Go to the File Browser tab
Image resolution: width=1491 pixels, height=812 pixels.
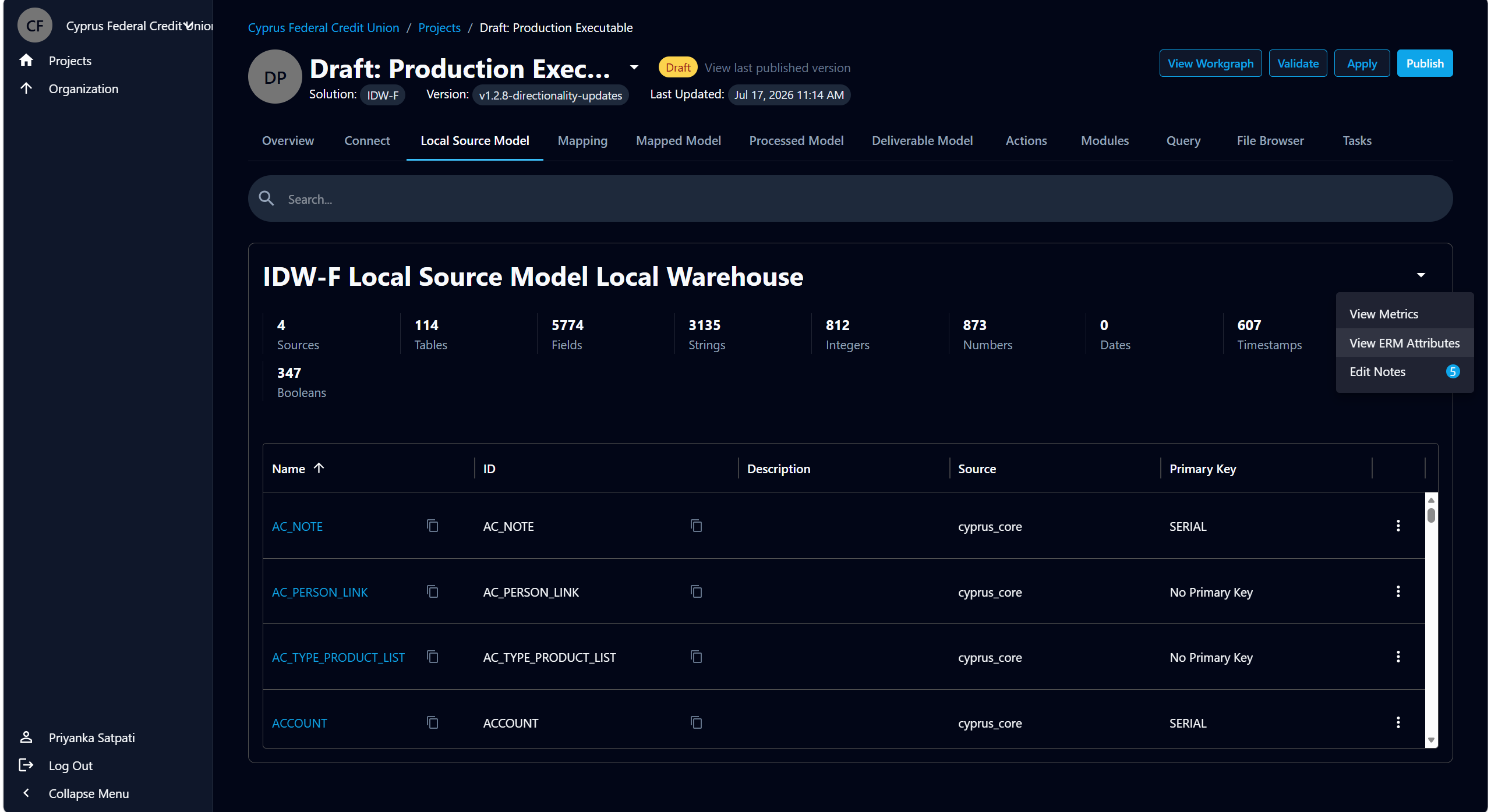1270,141
